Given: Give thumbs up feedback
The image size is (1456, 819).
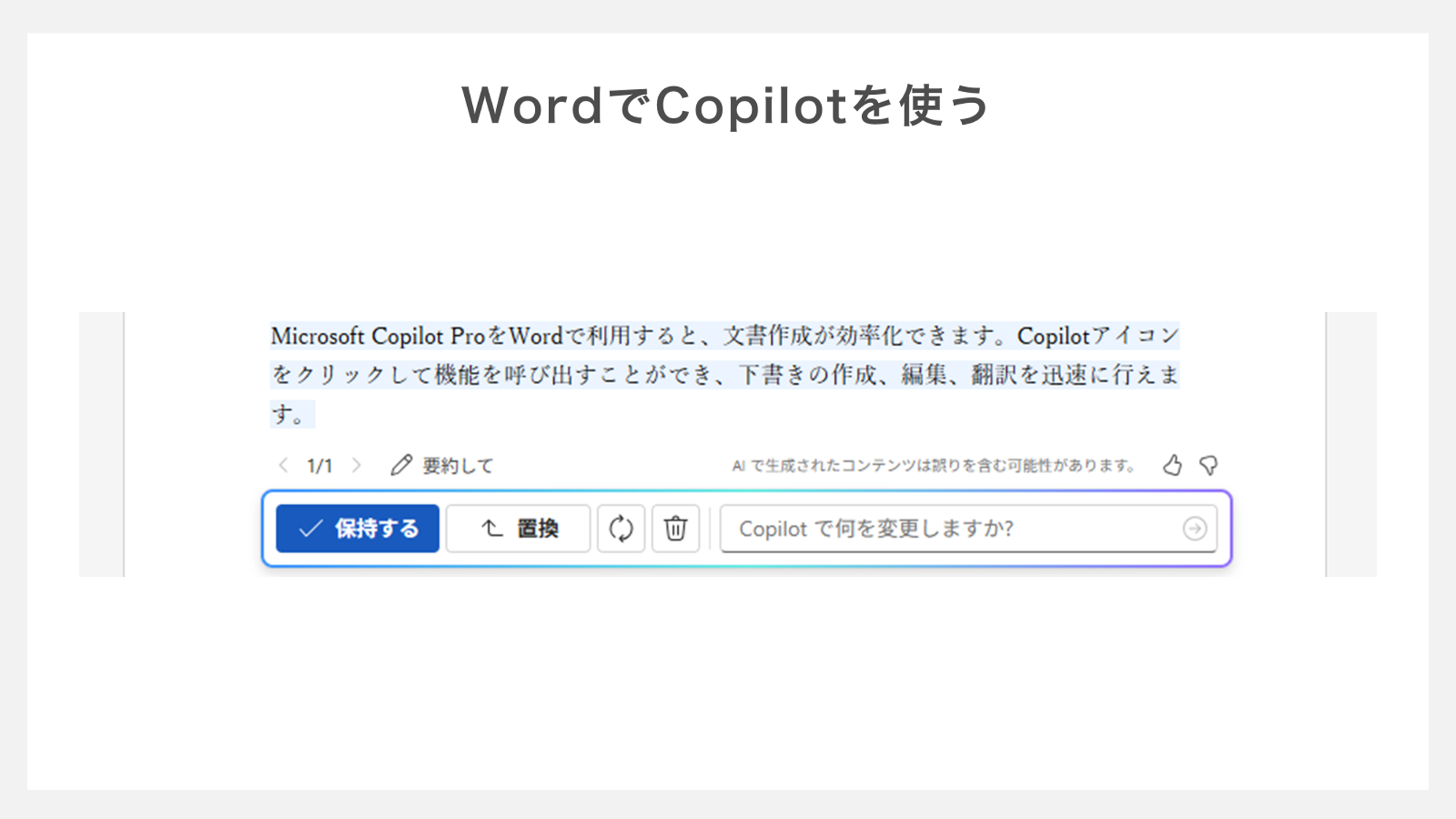Looking at the screenshot, I should click(1172, 465).
